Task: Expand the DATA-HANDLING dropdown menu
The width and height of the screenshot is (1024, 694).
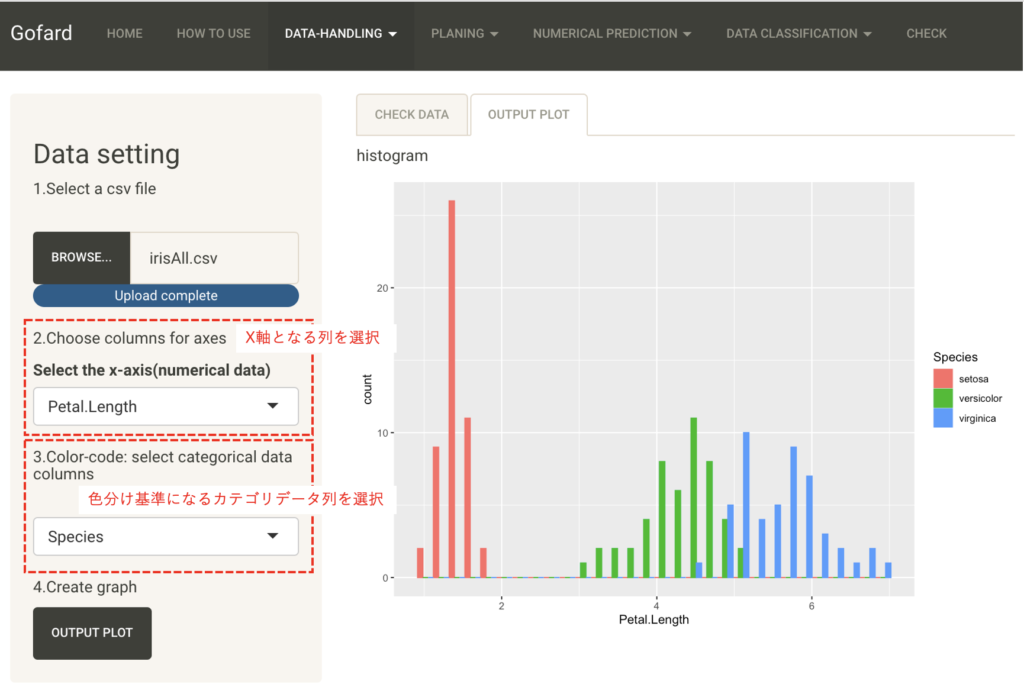Action: (340, 34)
